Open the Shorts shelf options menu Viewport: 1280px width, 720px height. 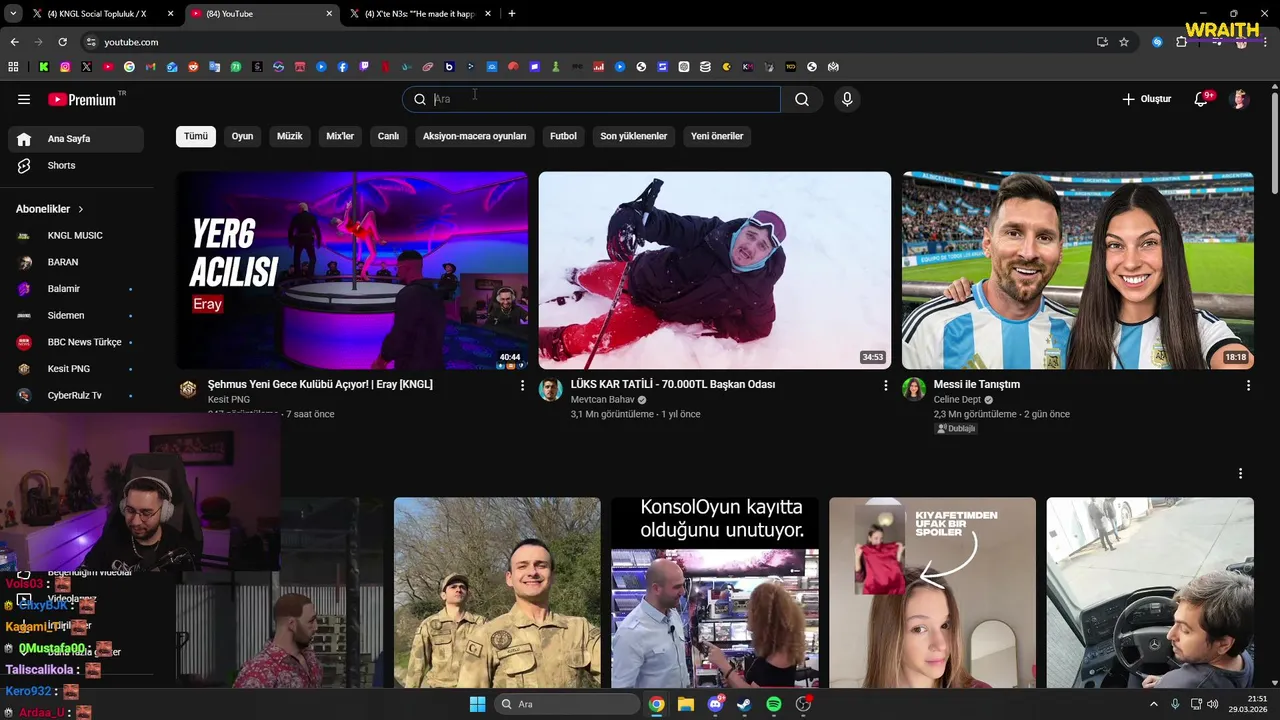1240,473
